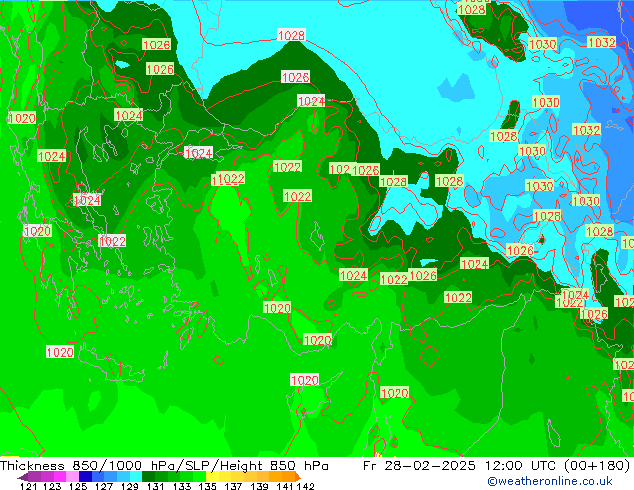
Task: Pick the orange arrow at legend end
Action: pyautogui.click(x=298, y=477)
